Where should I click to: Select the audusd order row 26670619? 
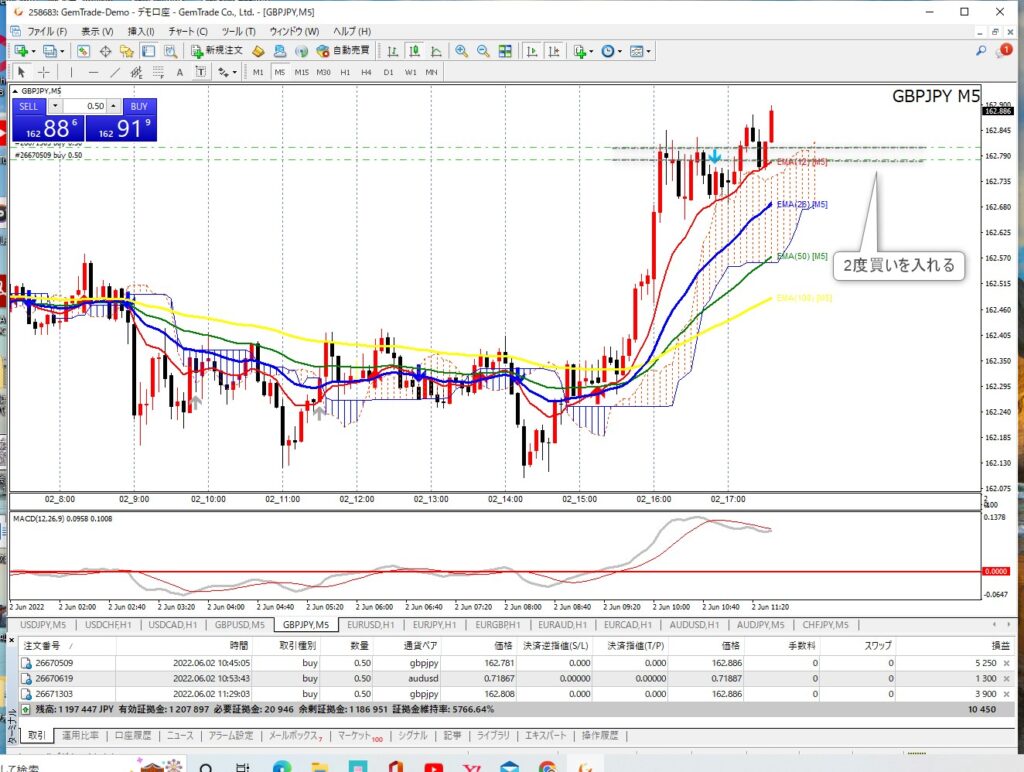tap(516, 679)
